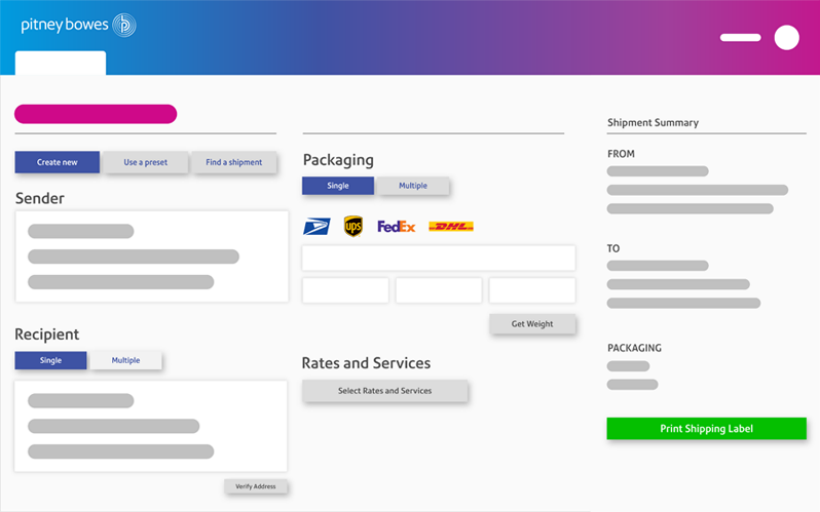The image size is (820, 512).
Task: Go to Find a shipment tab
Action: pyautogui.click(x=234, y=162)
